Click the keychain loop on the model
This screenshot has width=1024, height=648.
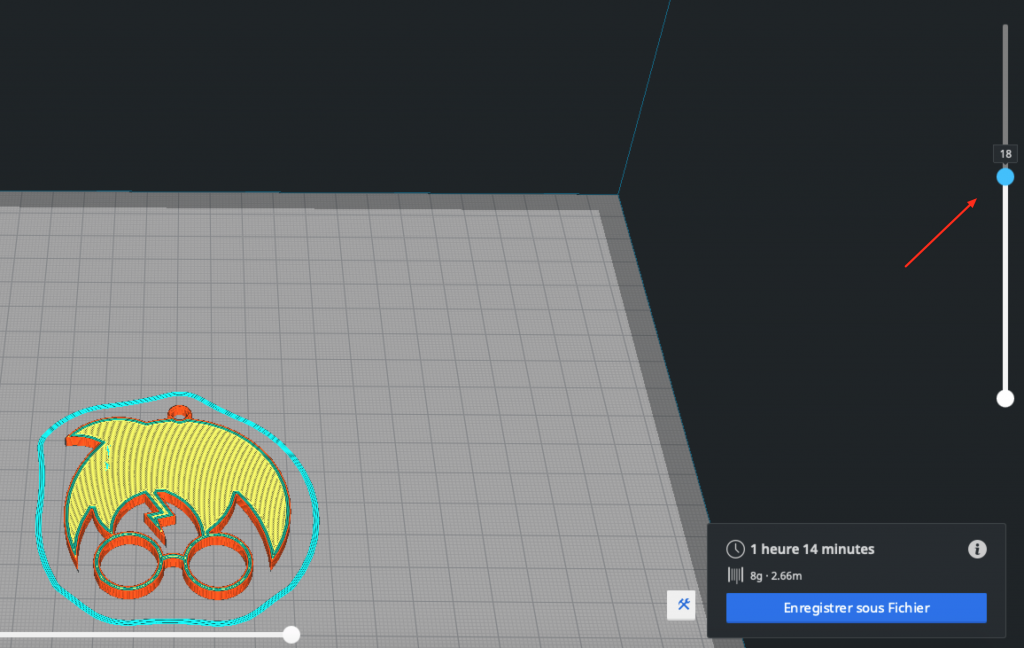180,411
